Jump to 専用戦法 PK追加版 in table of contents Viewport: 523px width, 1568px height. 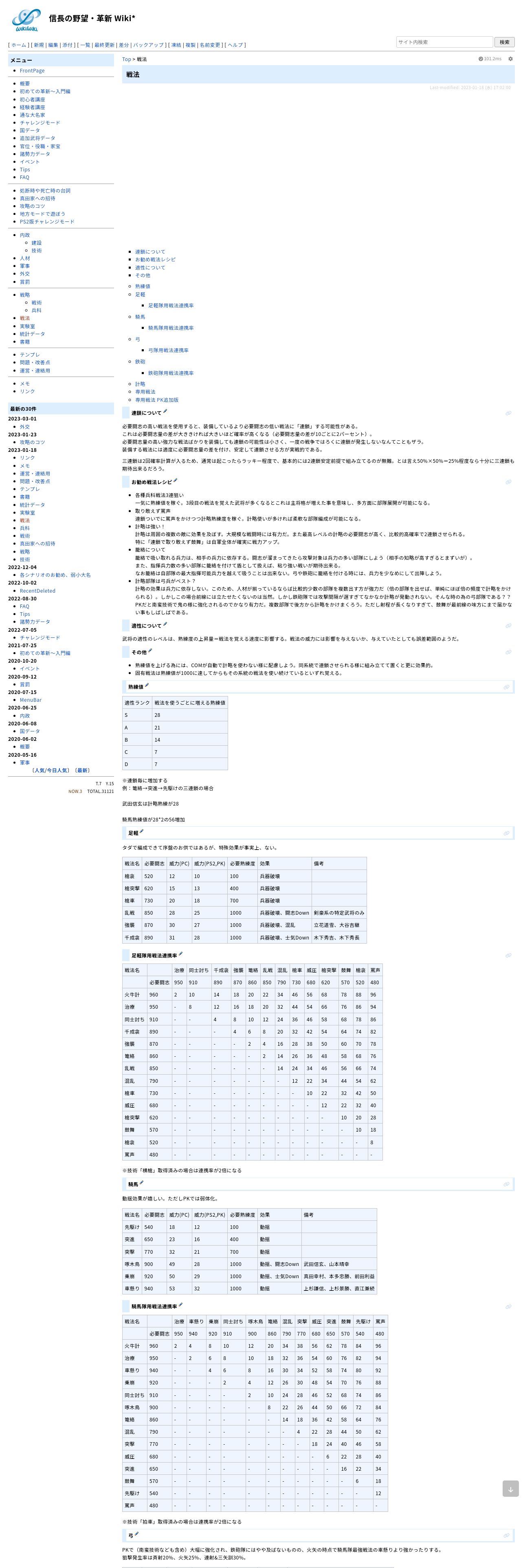coord(157,400)
